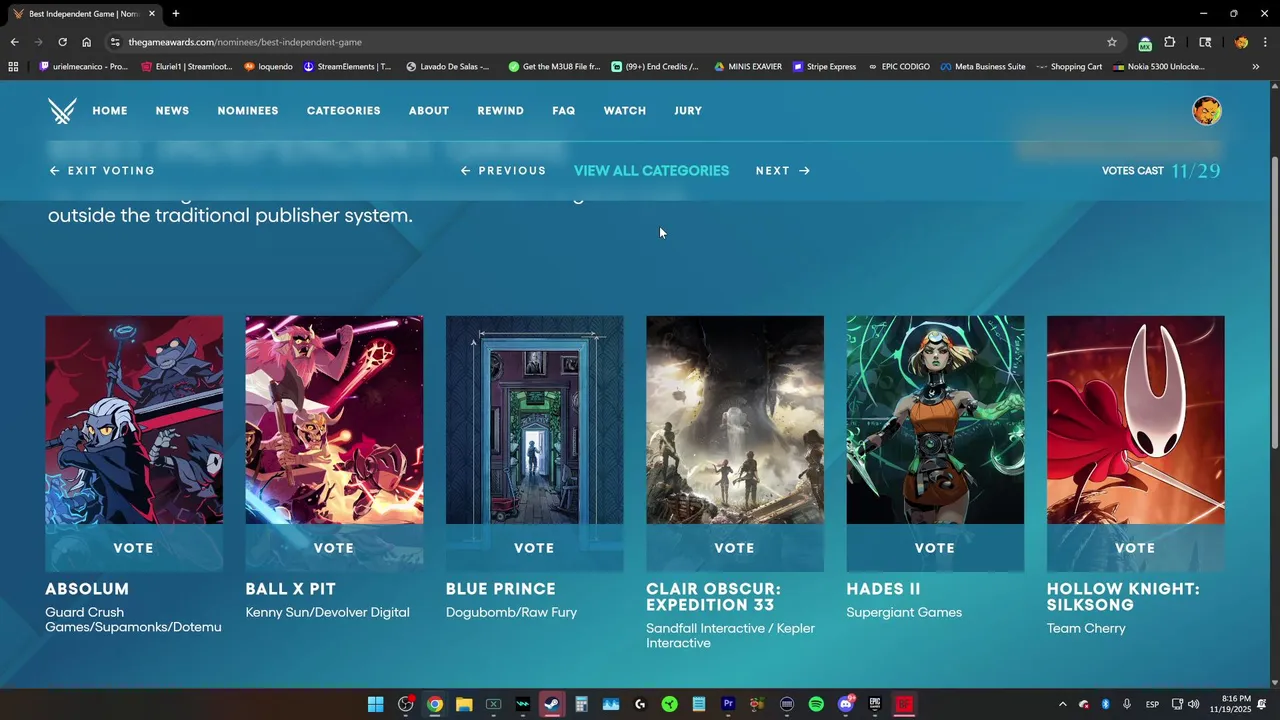Open Adobe Premiere Pro from the taskbar
This screenshot has height=720, width=1280.
pyautogui.click(x=728, y=704)
